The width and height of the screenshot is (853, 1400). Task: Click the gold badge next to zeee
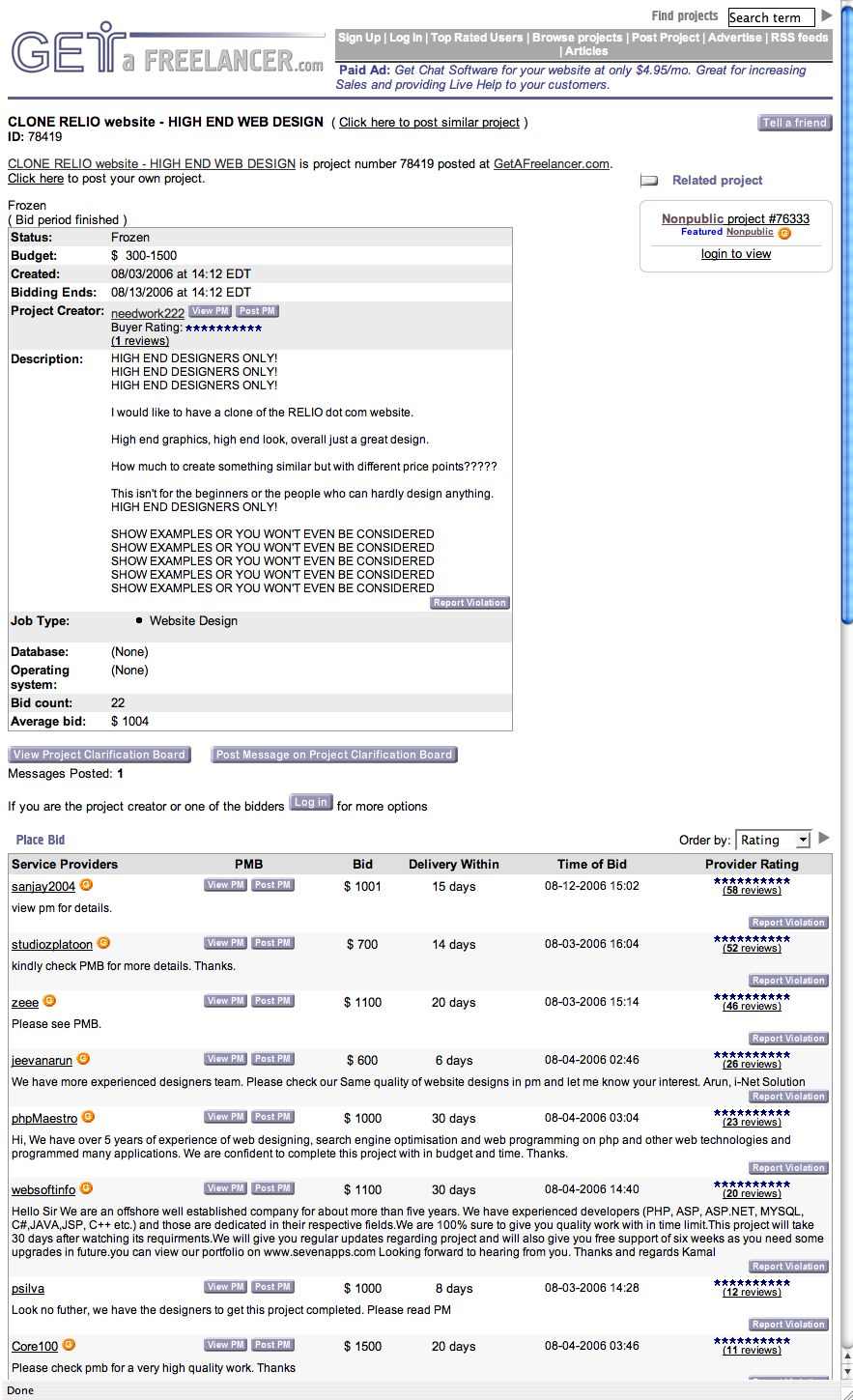[x=49, y=1001]
